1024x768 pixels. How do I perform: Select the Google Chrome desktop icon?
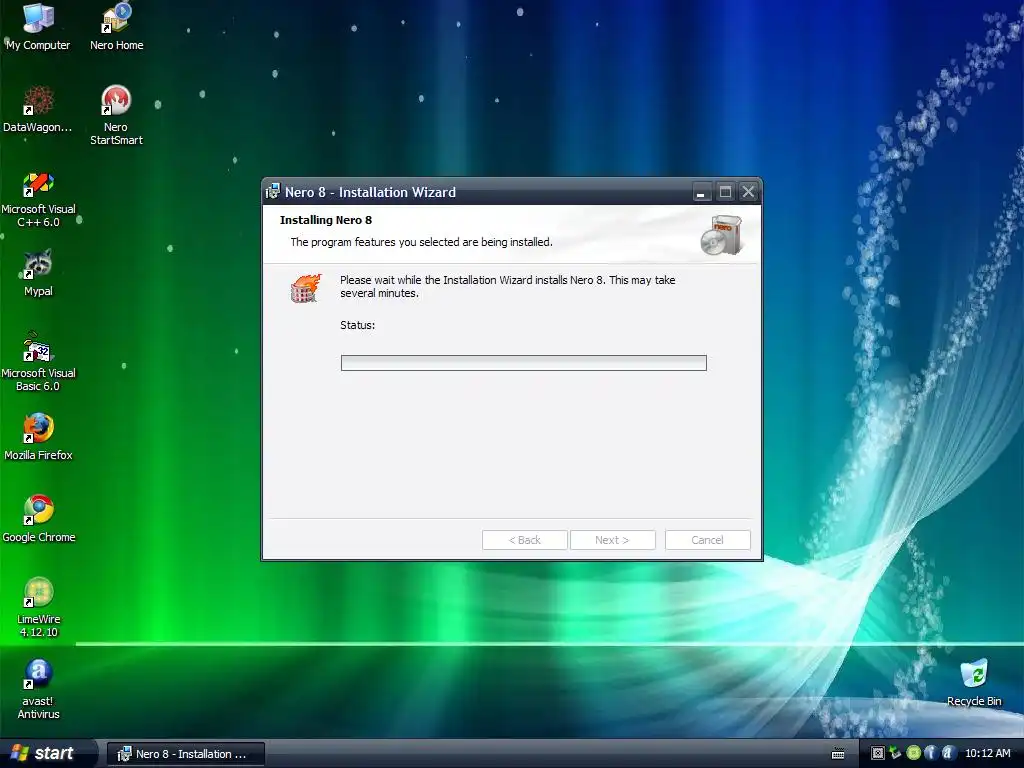[x=39, y=519]
